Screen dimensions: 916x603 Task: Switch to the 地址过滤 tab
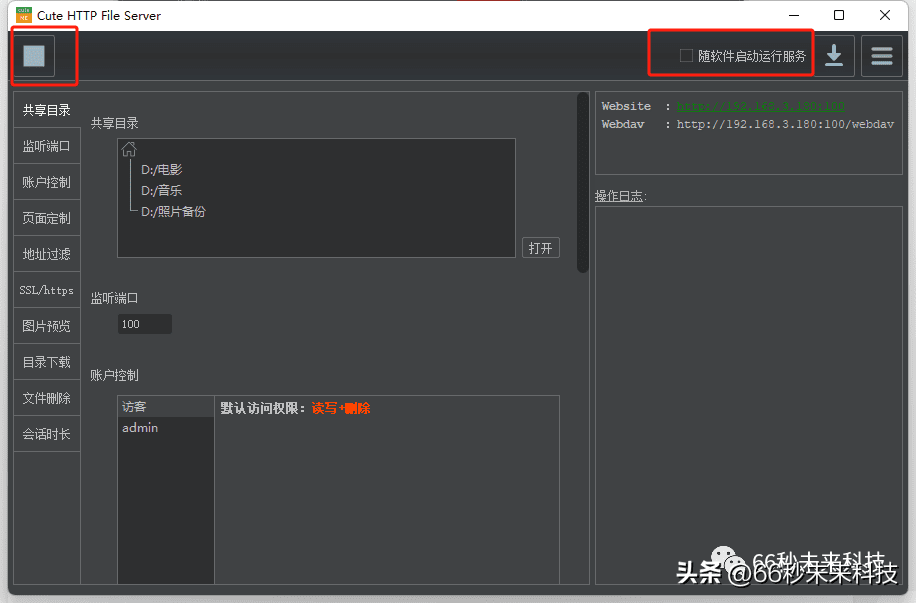pos(46,253)
